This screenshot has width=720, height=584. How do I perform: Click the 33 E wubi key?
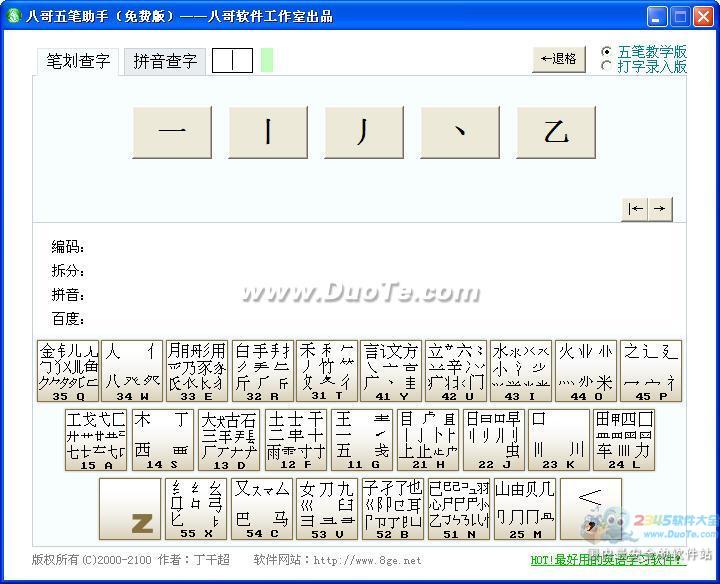click(x=197, y=371)
